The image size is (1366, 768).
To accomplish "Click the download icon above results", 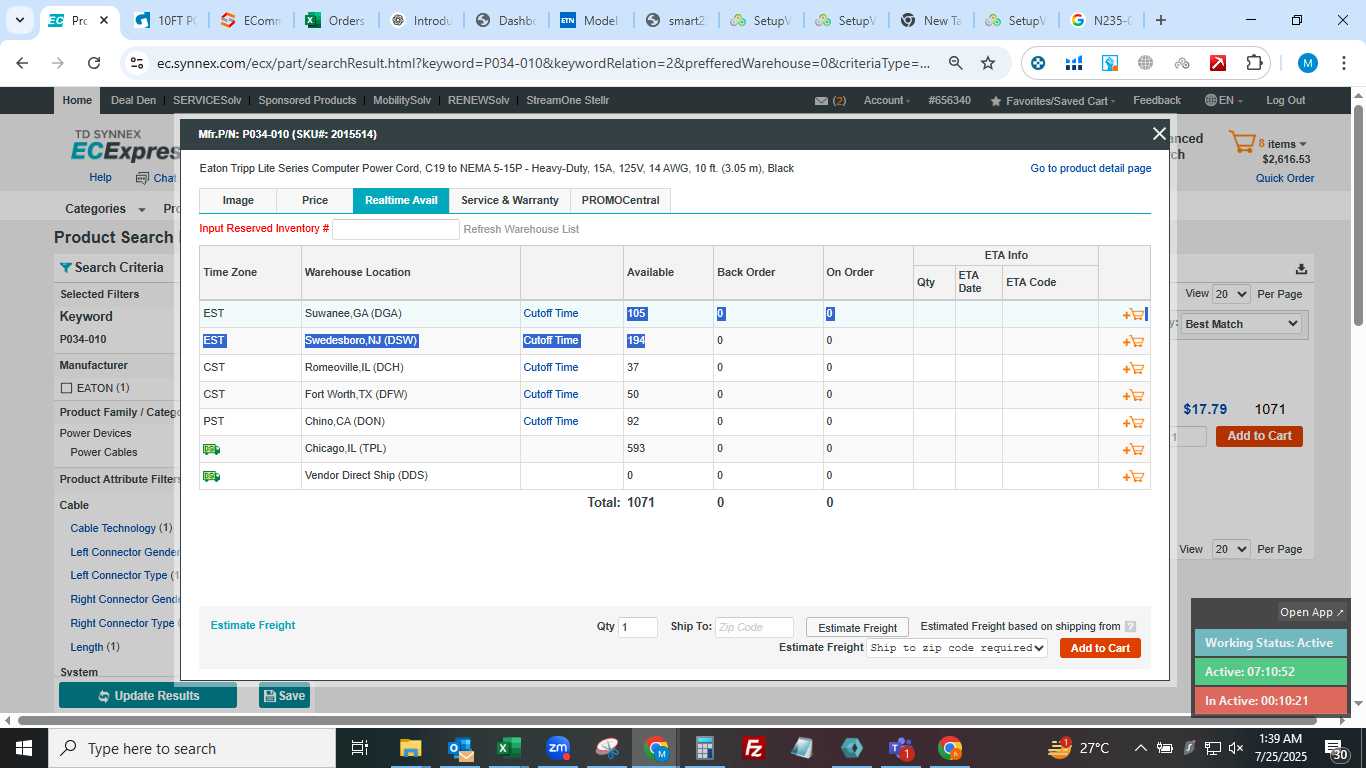I will (1301, 268).
